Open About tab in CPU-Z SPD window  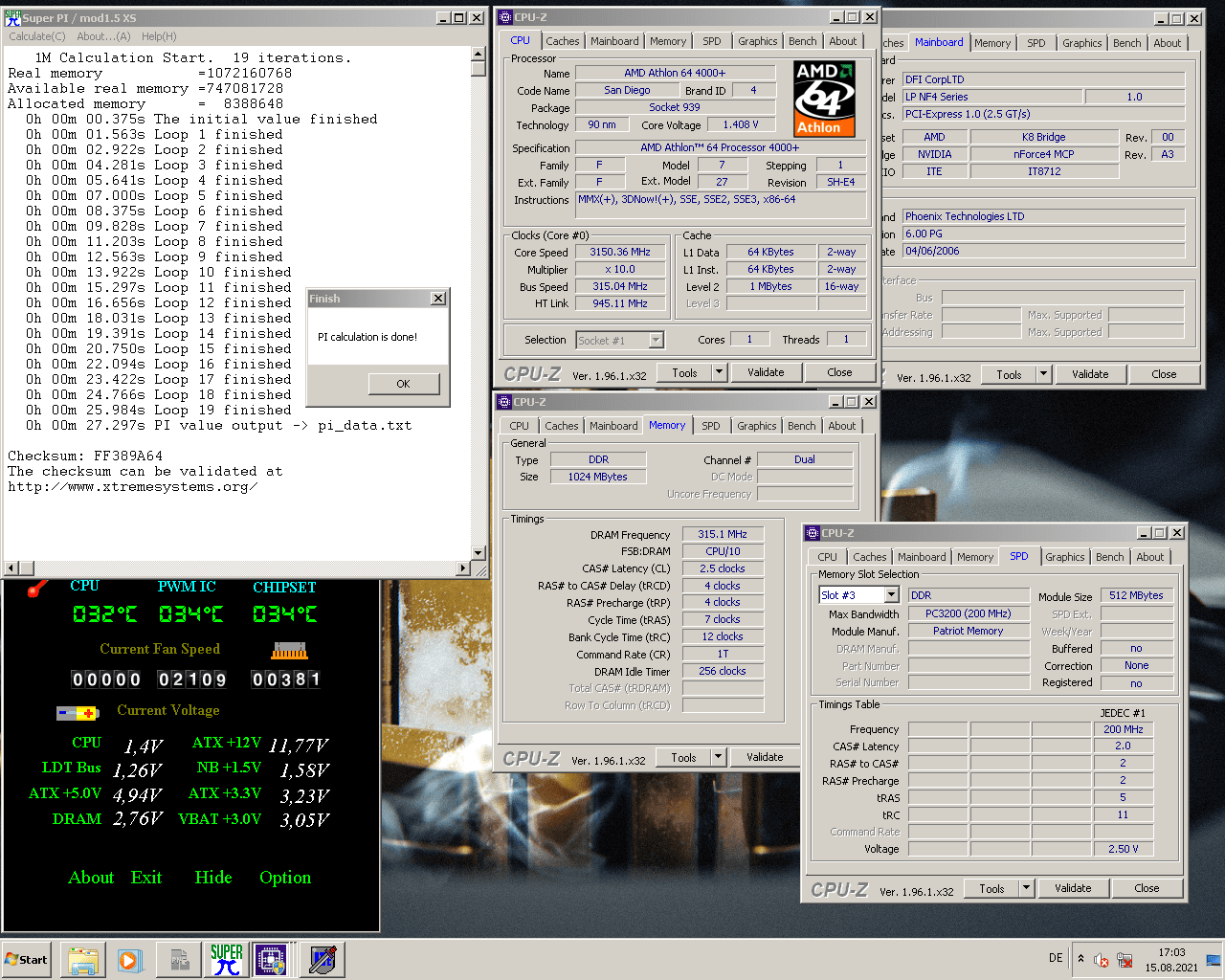pos(1150,557)
